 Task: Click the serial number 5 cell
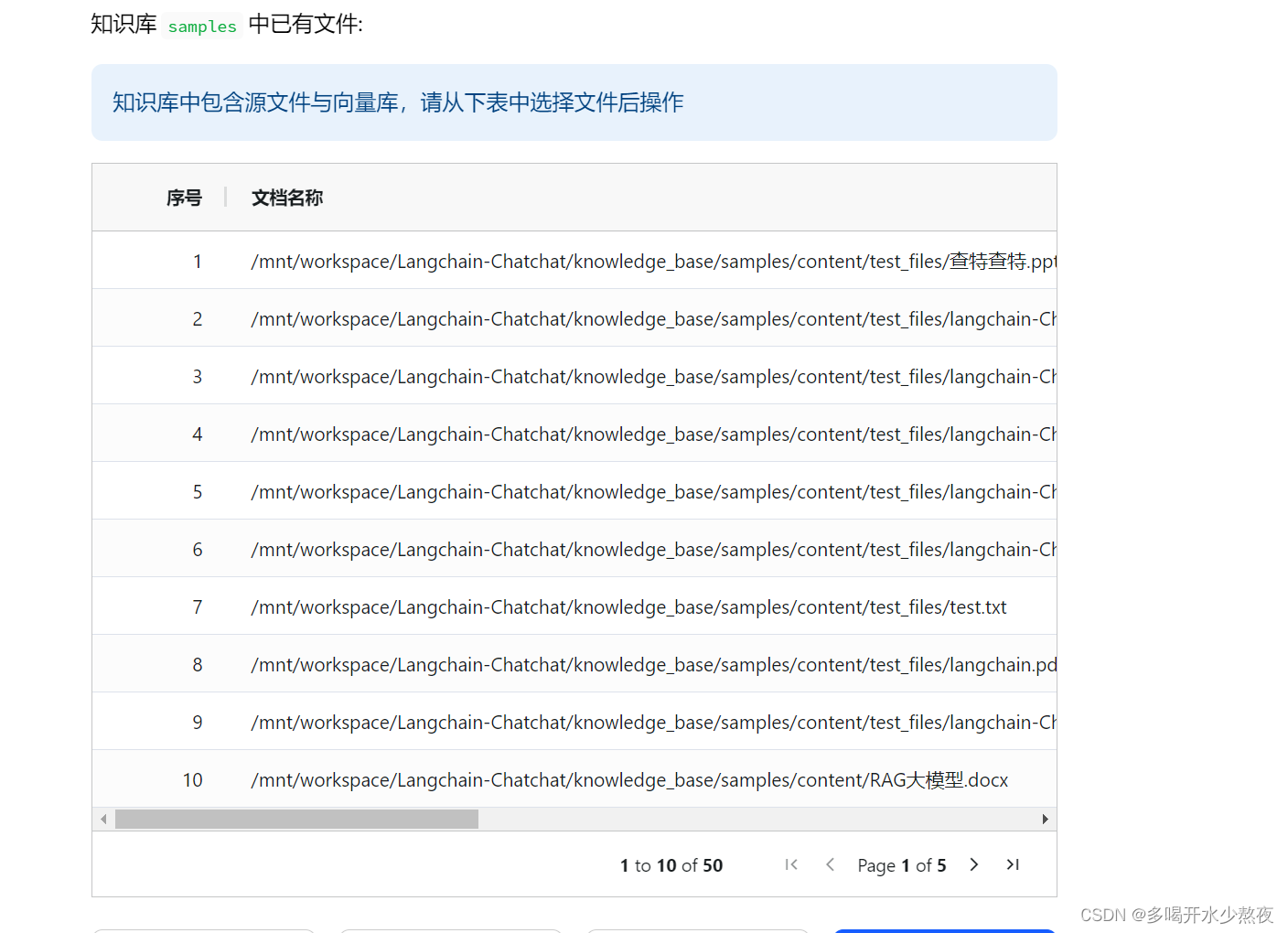(197, 492)
